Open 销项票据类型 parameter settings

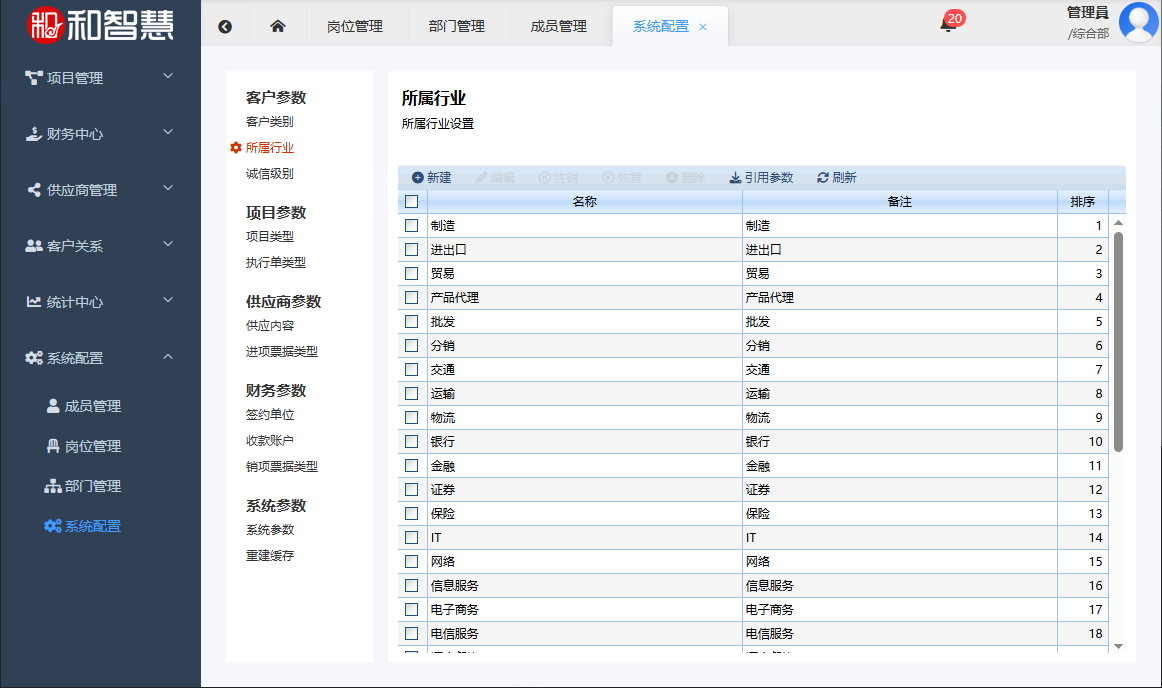coord(282,466)
